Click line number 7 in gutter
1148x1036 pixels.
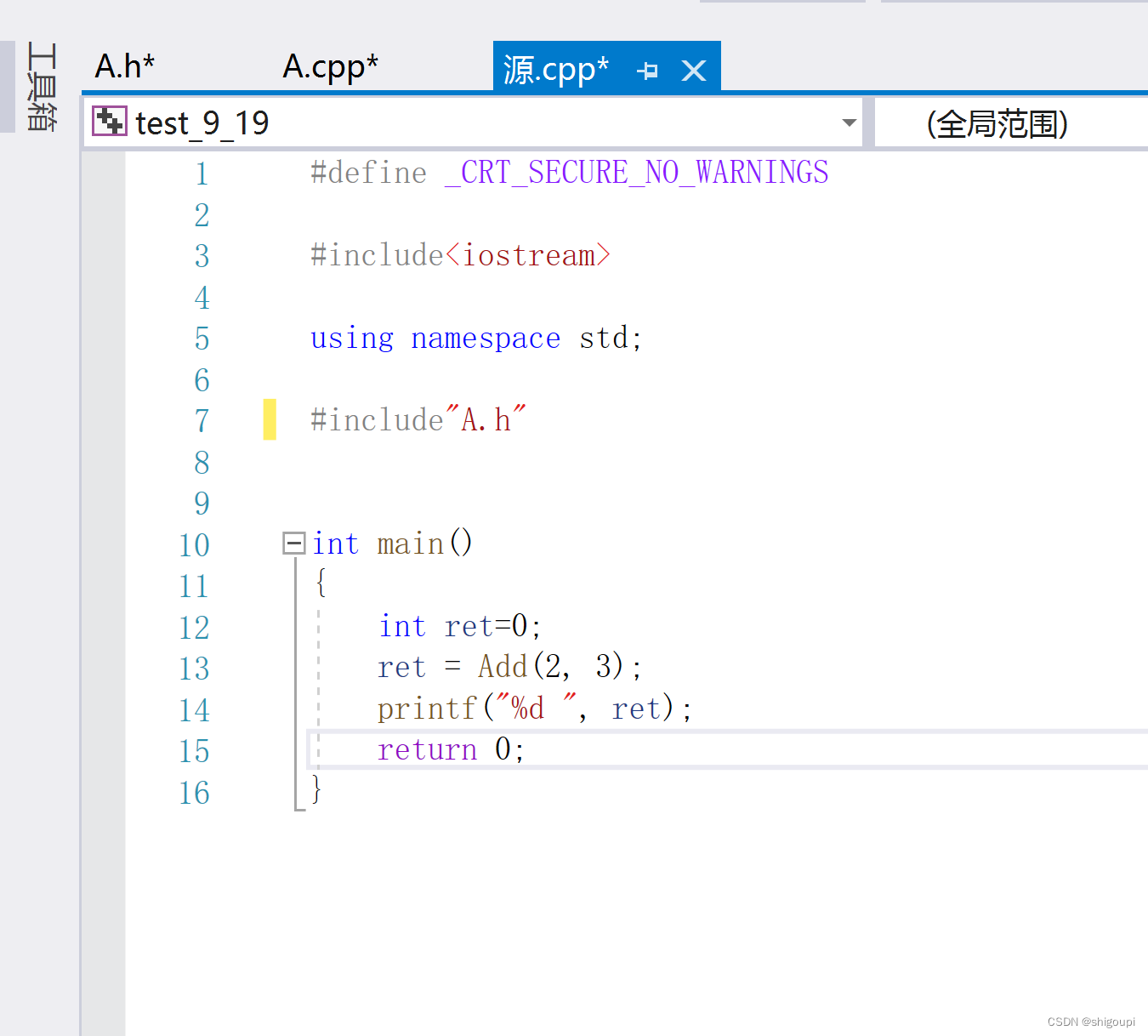202,421
